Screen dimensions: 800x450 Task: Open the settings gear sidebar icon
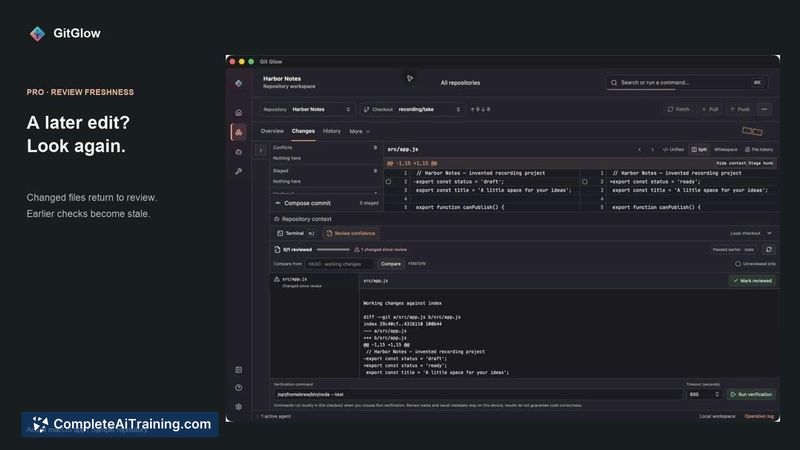click(x=238, y=407)
